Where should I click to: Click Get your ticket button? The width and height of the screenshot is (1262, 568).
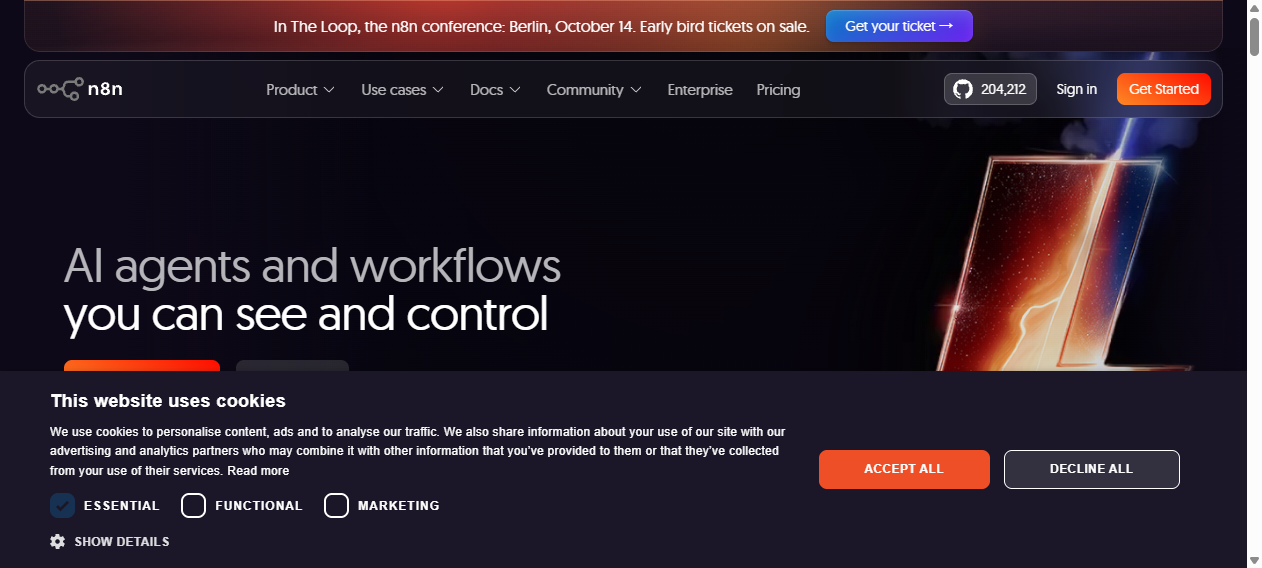point(899,26)
